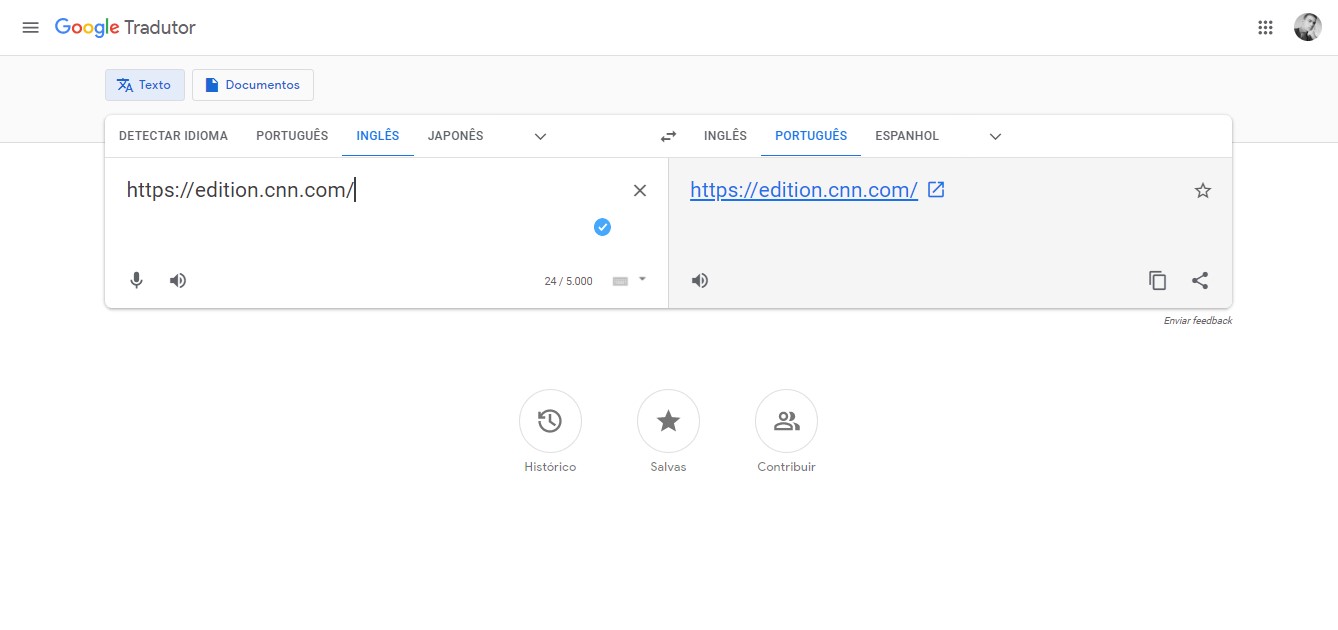Save the translation with the star
The width and height of the screenshot is (1338, 630).
(1203, 190)
